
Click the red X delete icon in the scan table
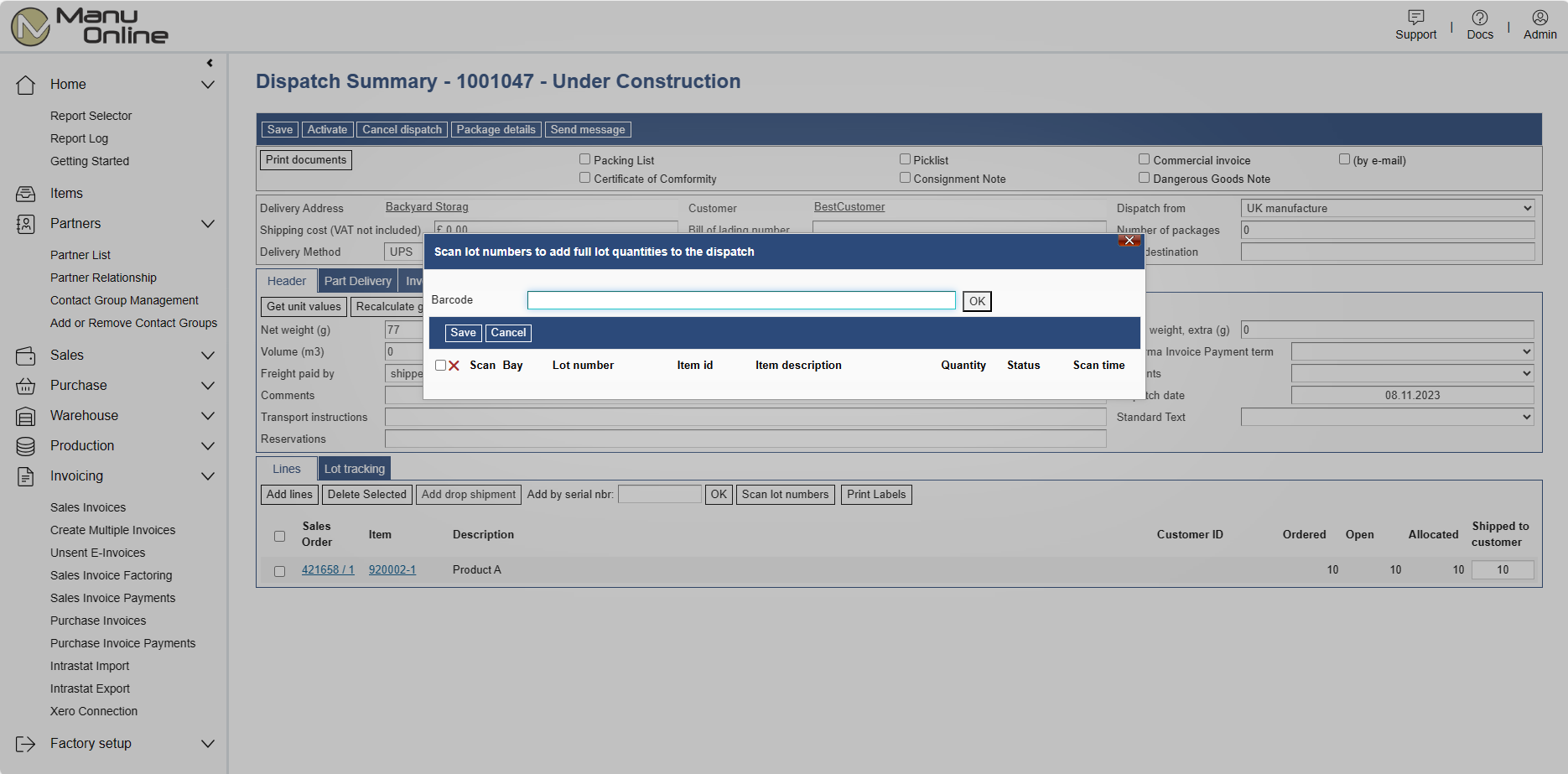click(x=454, y=366)
